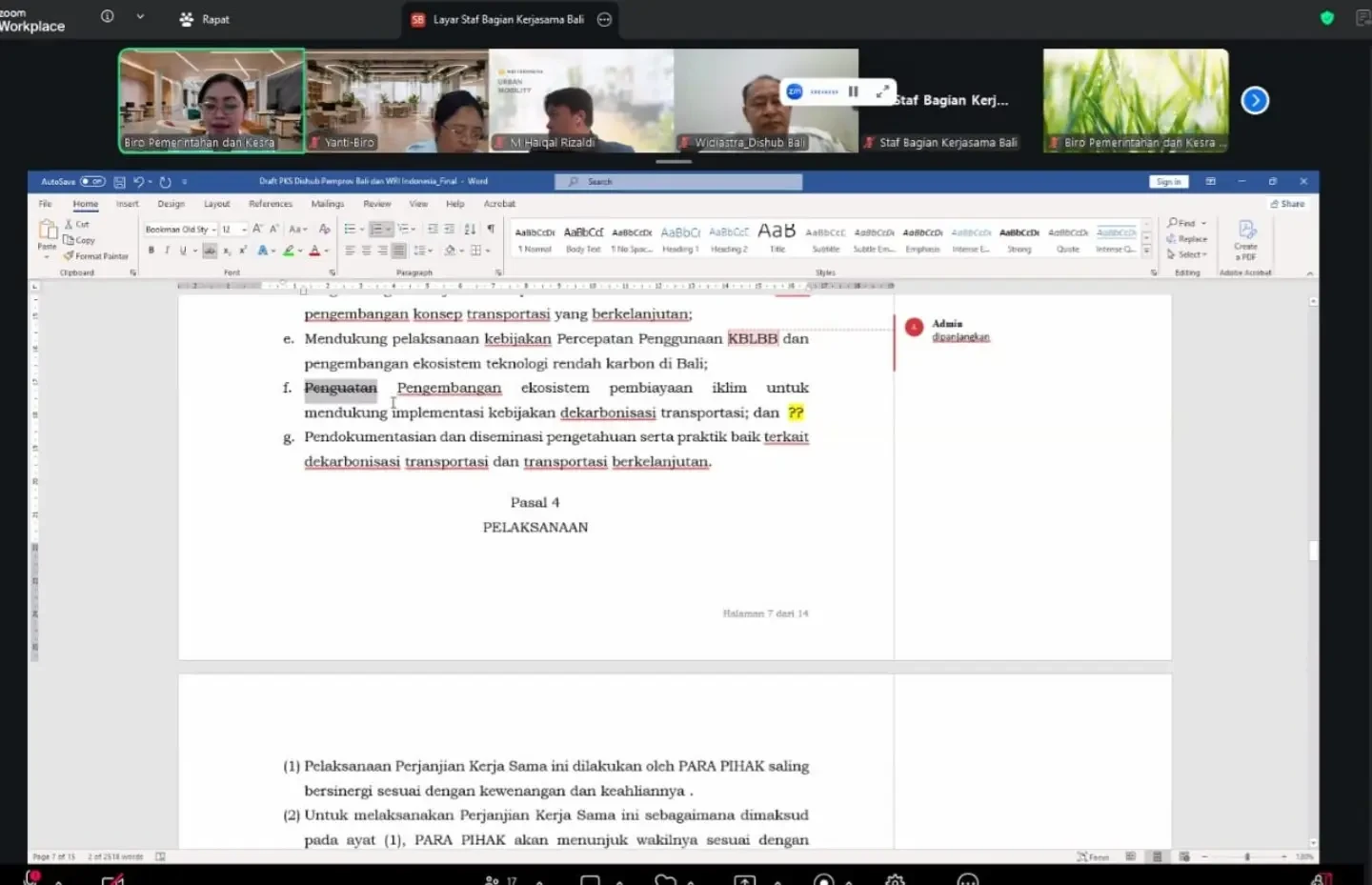Click the Increase Font Size icon
Screen dimensions: 1372x885
[257, 229]
